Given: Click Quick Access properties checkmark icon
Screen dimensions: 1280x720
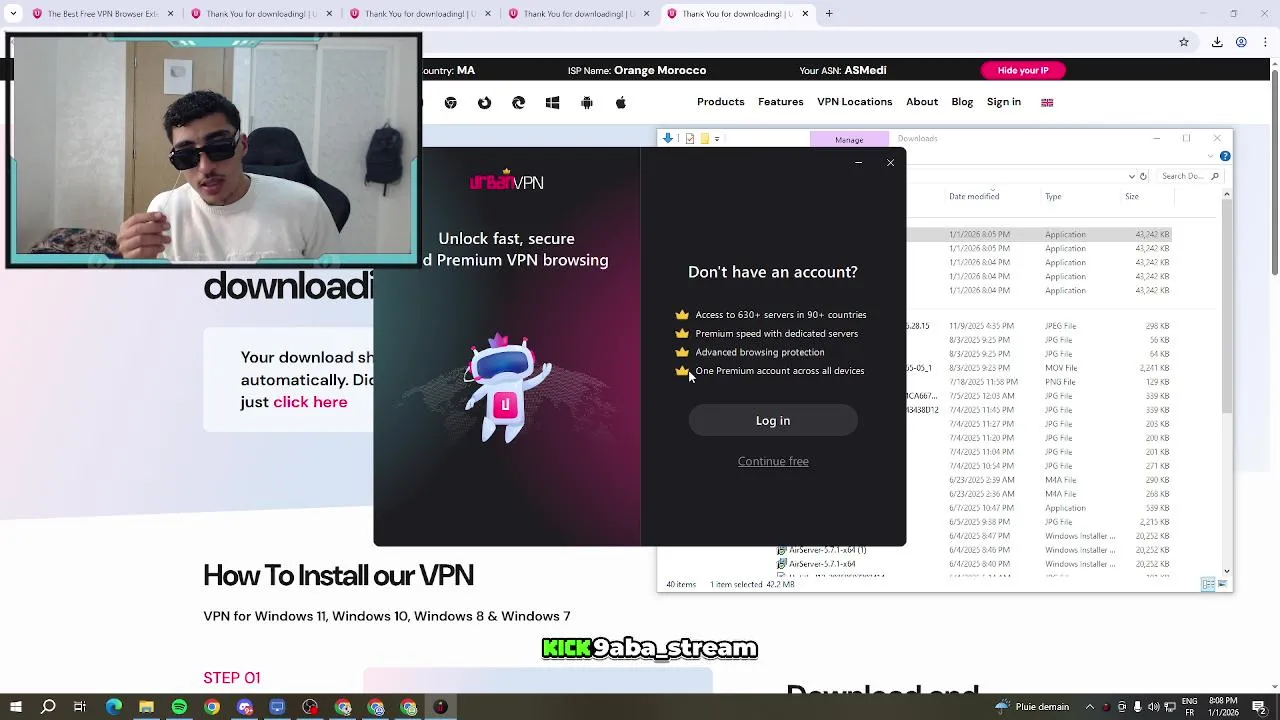Looking at the screenshot, I should pos(690,139).
